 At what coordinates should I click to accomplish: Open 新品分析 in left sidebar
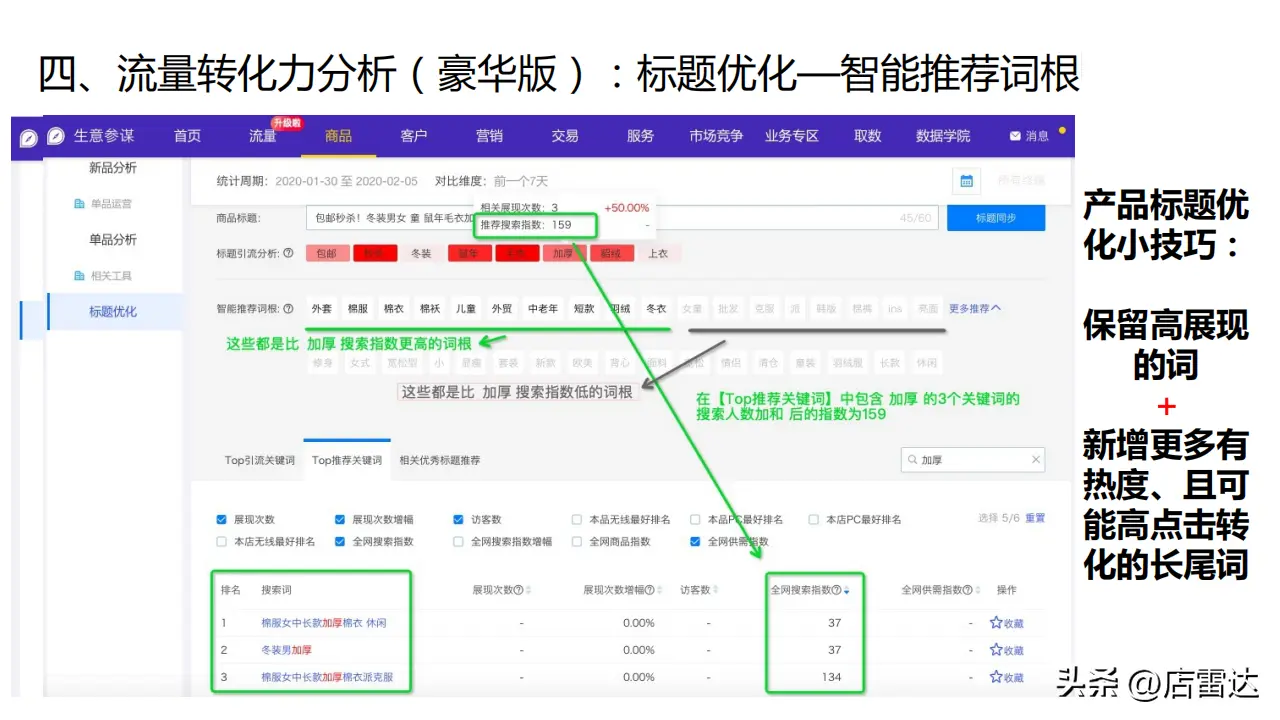(x=113, y=168)
